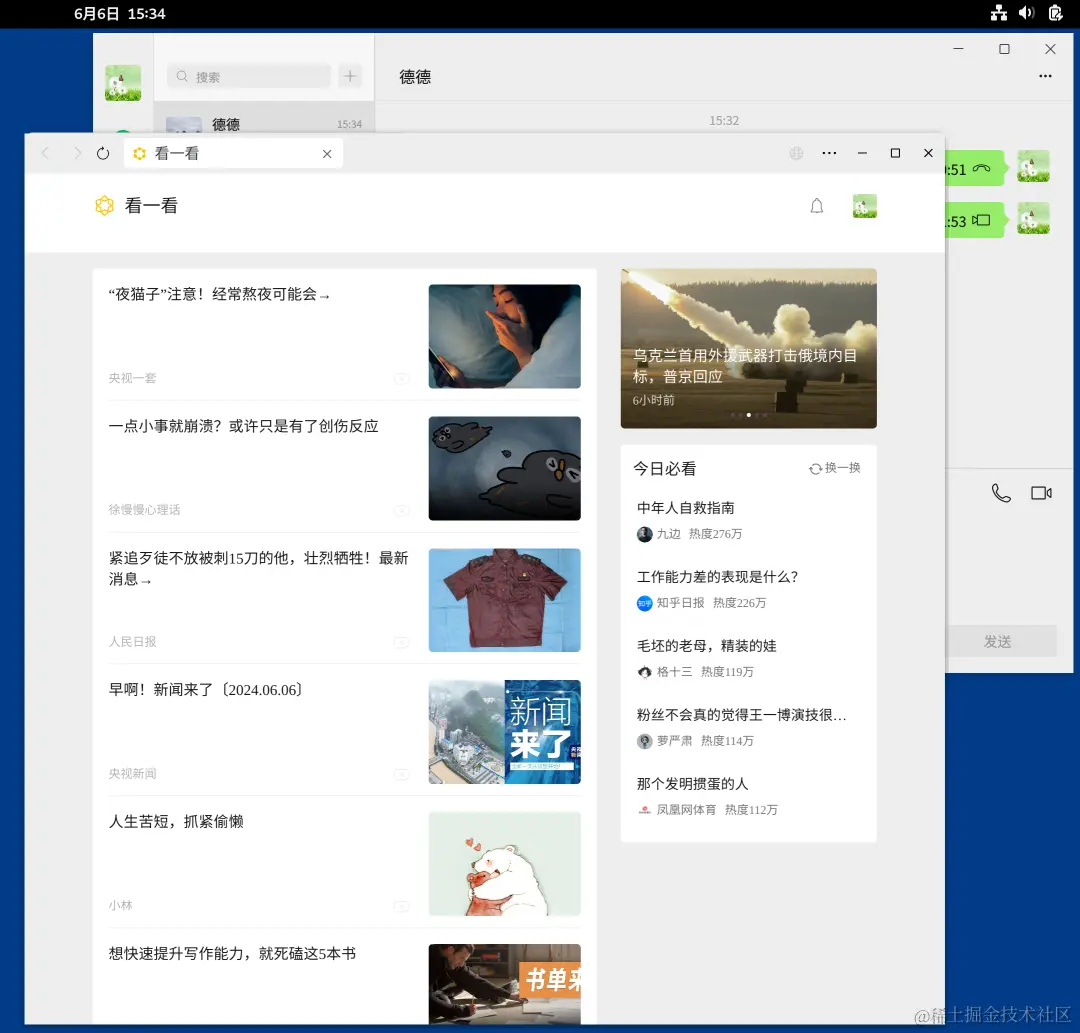Open article “夜猫子”注意！经常熬夜可能会

pyautogui.click(x=219, y=294)
